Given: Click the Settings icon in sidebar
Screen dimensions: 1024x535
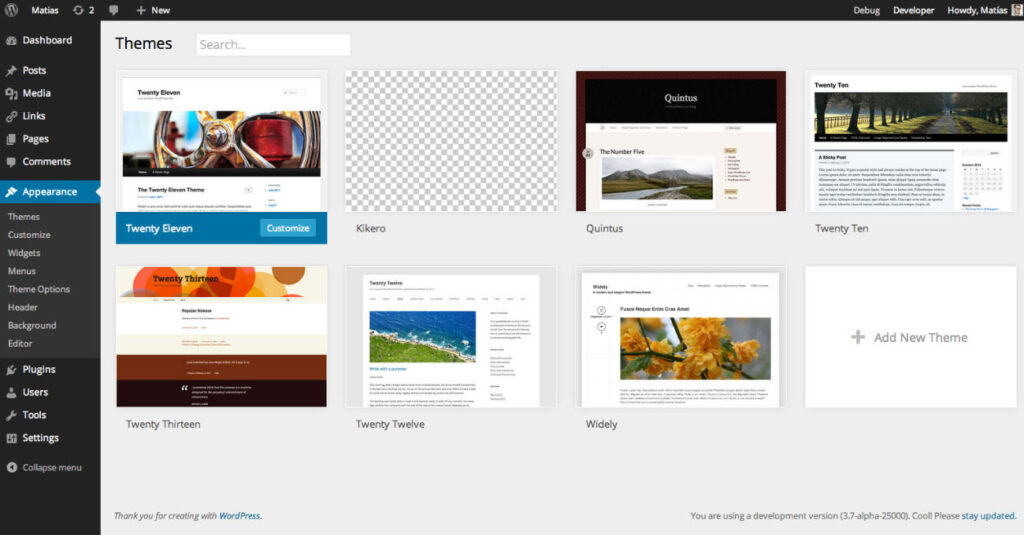Looking at the screenshot, I should click(x=11, y=438).
